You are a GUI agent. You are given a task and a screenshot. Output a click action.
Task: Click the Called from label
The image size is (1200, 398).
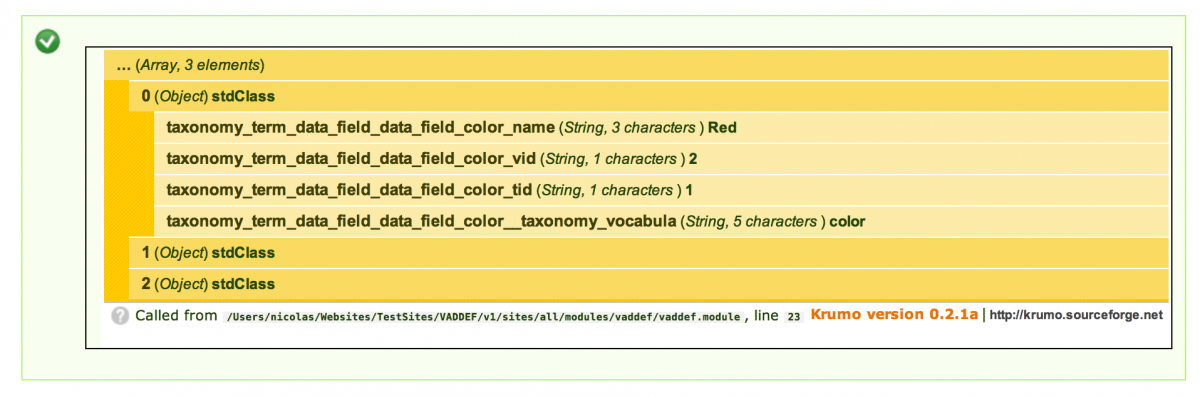pyautogui.click(x=176, y=315)
